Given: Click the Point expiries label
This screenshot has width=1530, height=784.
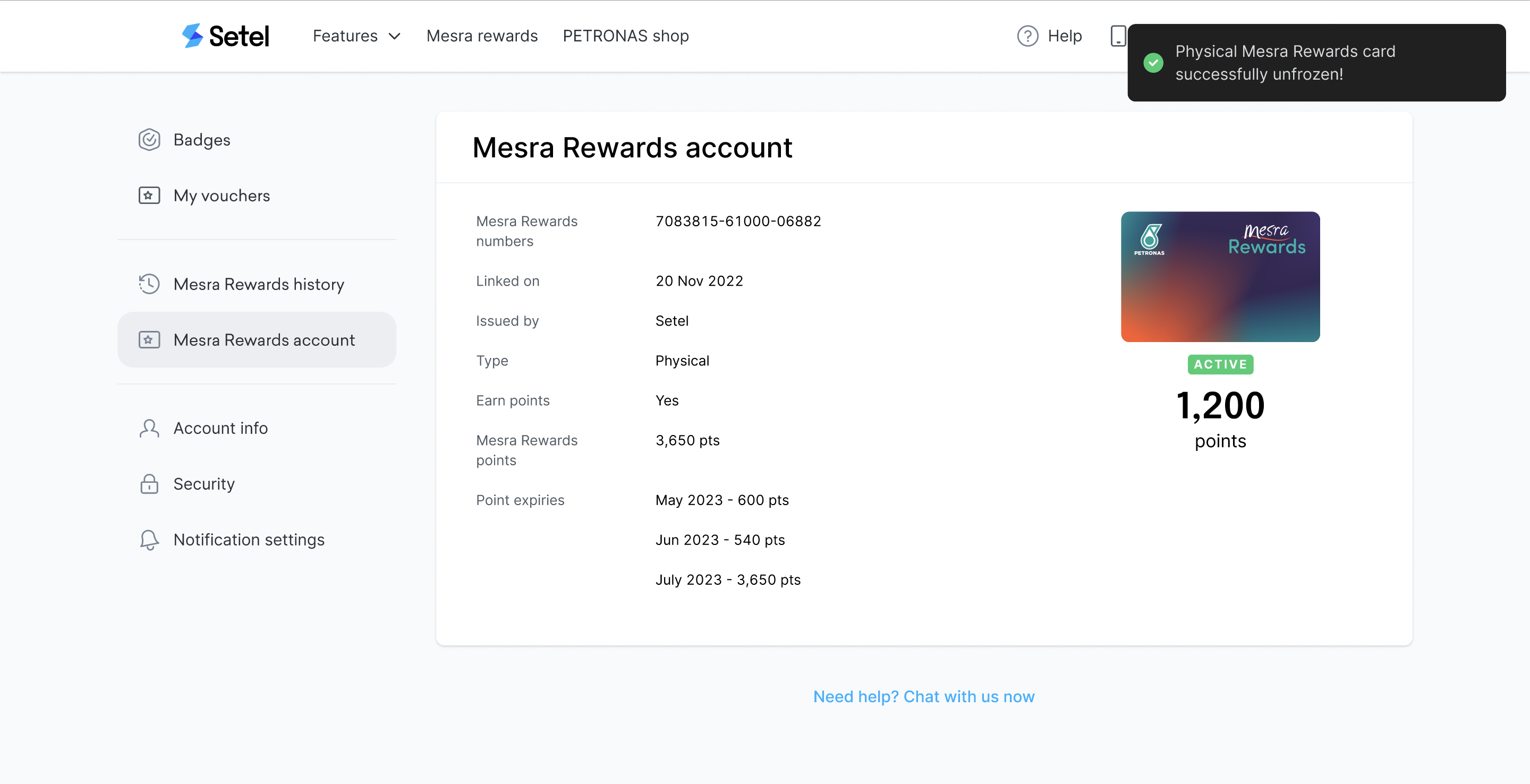Looking at the screenshot, I should 520,500.
